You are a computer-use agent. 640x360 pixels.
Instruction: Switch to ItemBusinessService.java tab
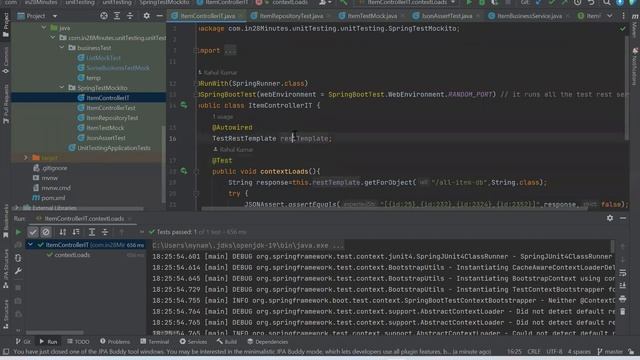tap(529, 16)
